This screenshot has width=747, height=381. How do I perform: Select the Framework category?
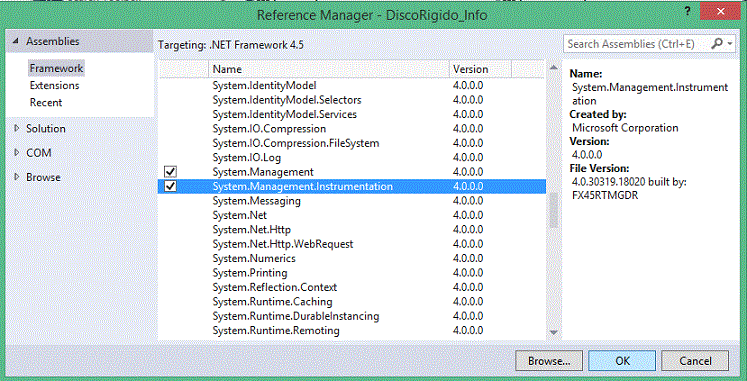[x=56, y=69]
